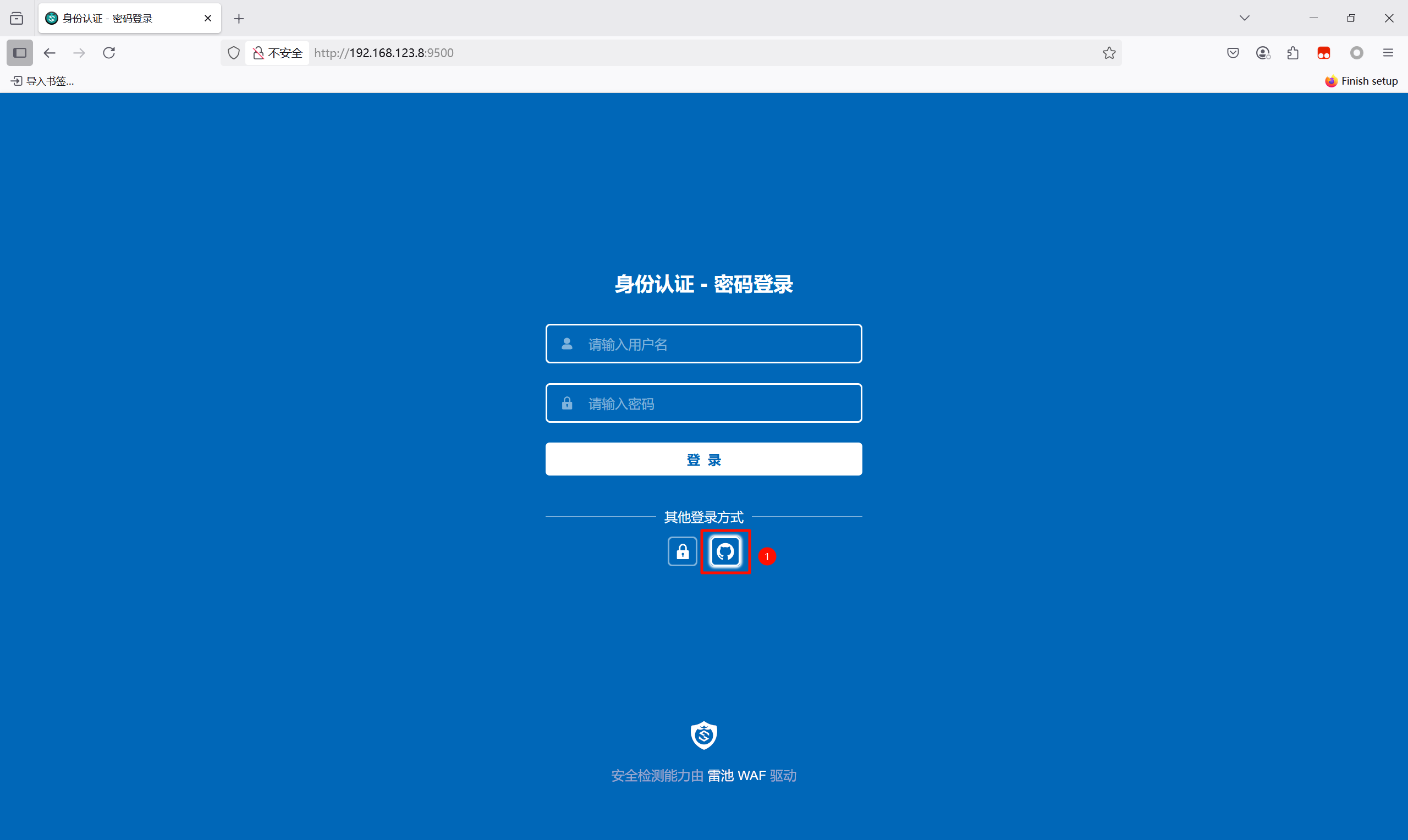Viewport: 1408px width, 840px height.
Task: Click the tracking protection shield icon
Action: pos(233,53)
